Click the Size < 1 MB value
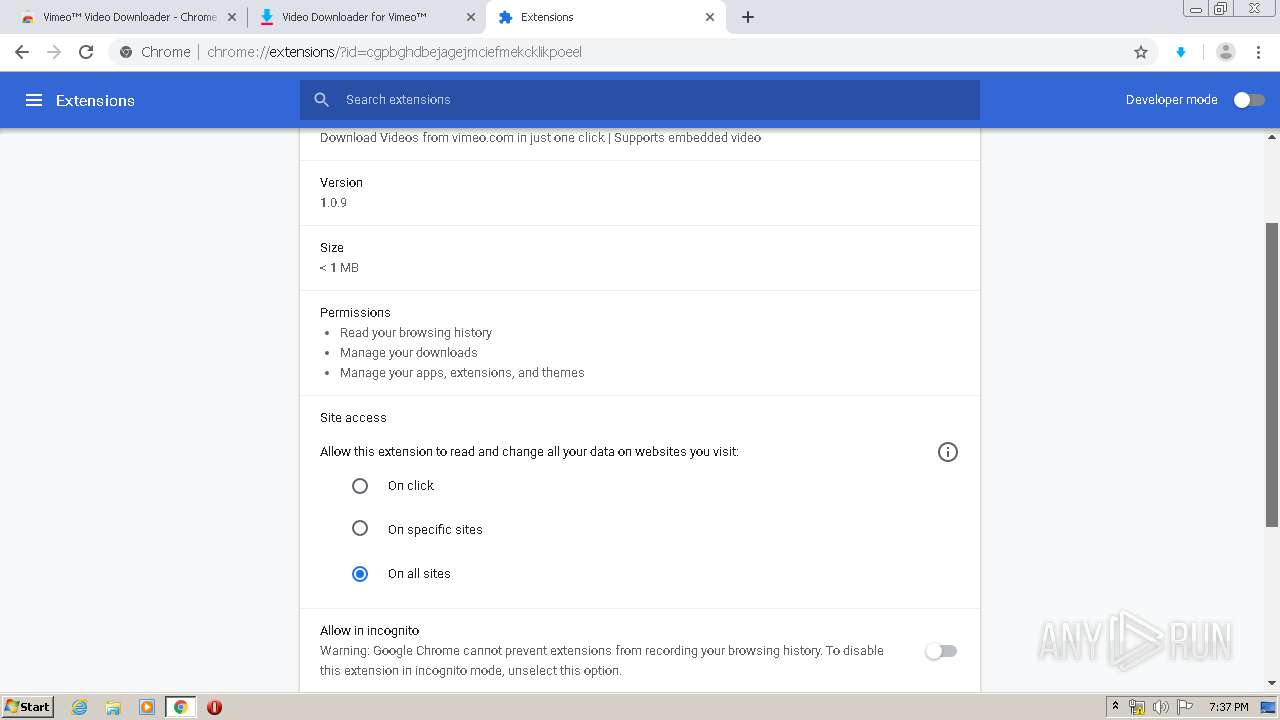Viewport: 1280px width, 720px height. point(339,268)
